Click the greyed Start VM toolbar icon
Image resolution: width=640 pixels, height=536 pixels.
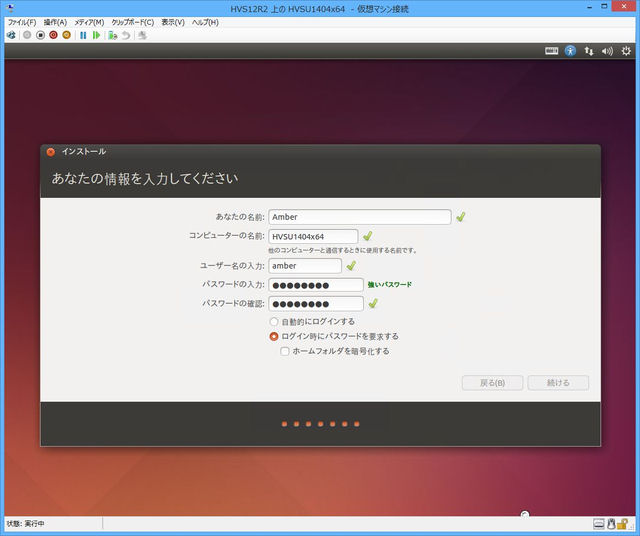tap(27, 35)
